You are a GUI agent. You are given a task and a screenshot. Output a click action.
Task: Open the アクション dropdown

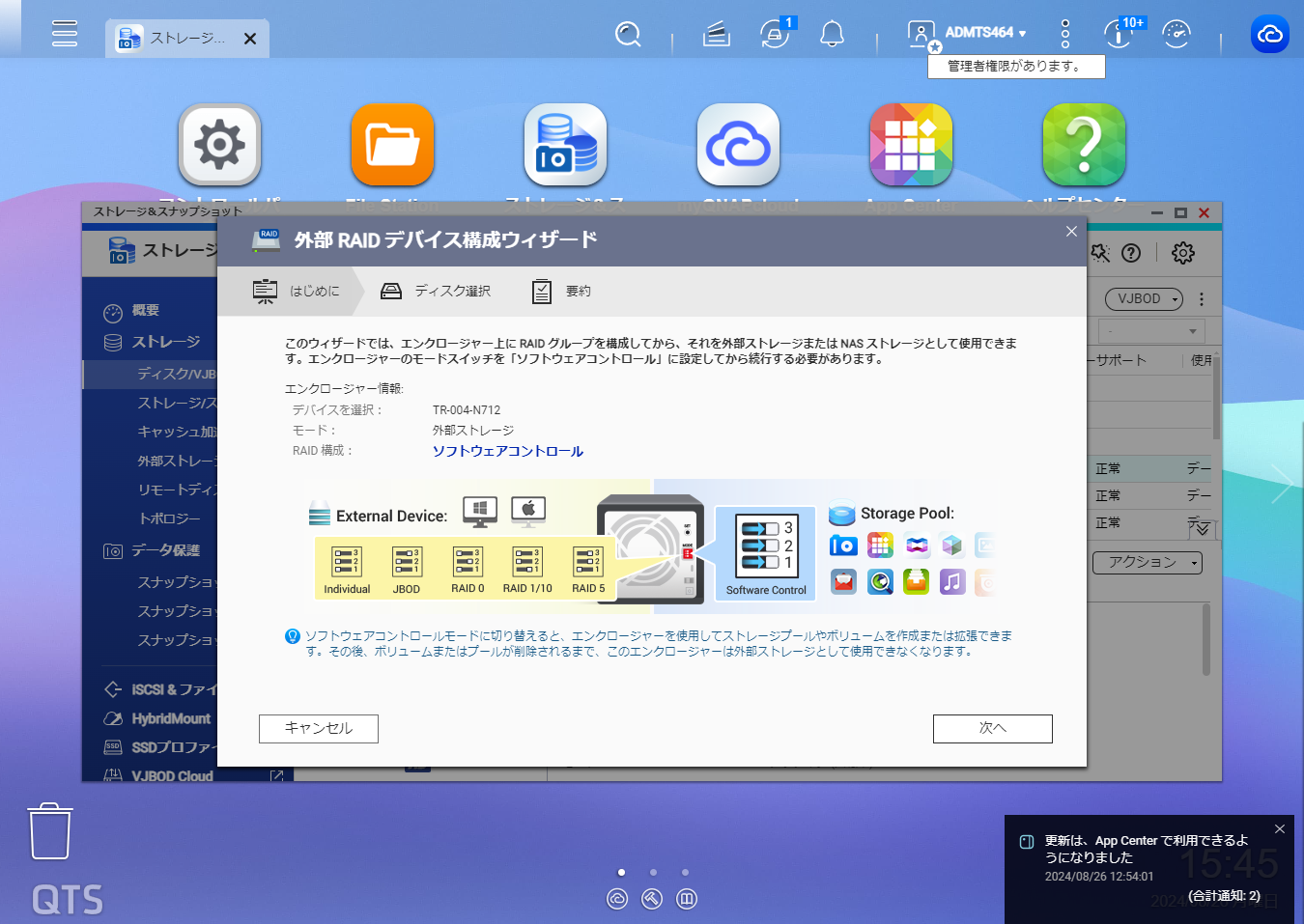click(1148, 563)
